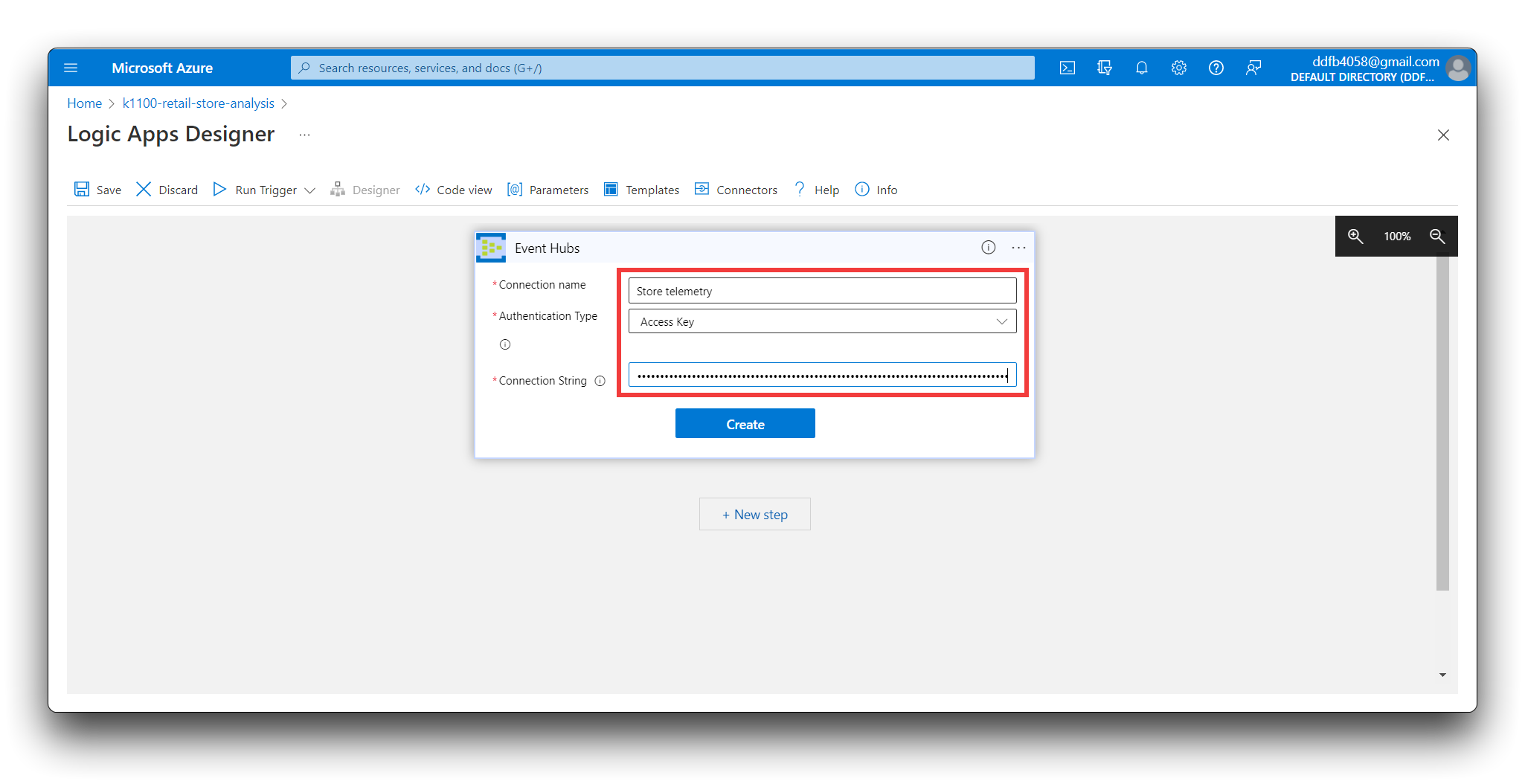Viewport: 1525px width, 784px height.
Task: Click the Azure search box
Action: tap(662, 68)
